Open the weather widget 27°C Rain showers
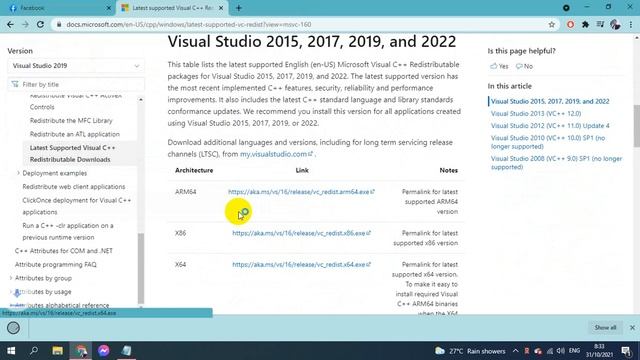Image resolution: width=640 pixels, height=360 pixels. pyautogui.click(x=470, y=351)
